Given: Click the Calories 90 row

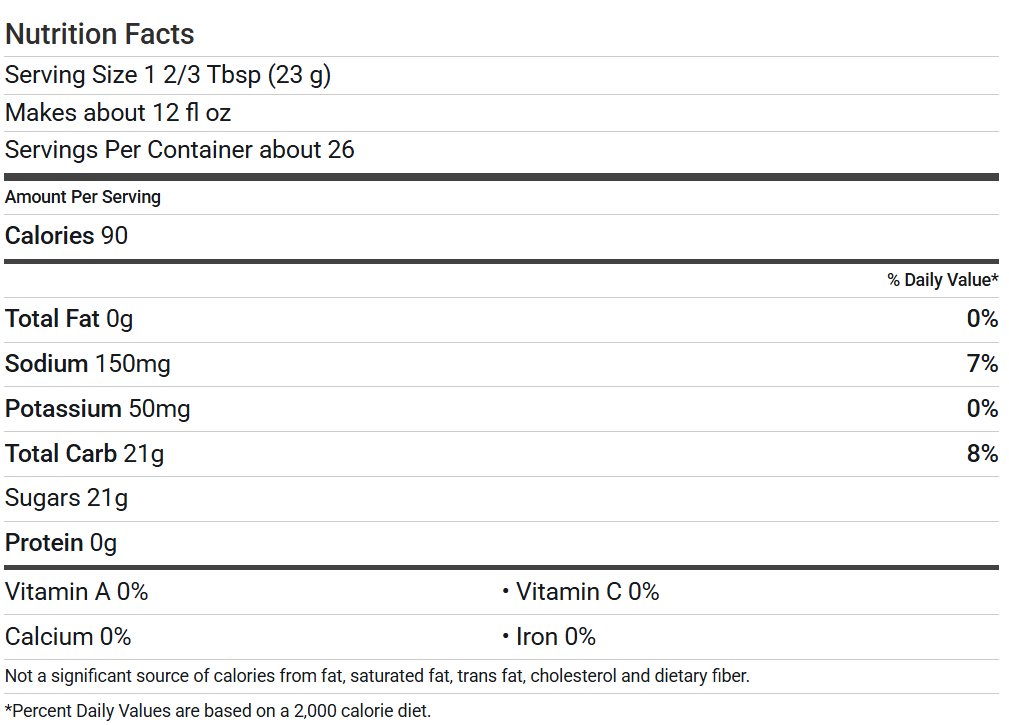Looking at the screenshot, I should point(67,236).
